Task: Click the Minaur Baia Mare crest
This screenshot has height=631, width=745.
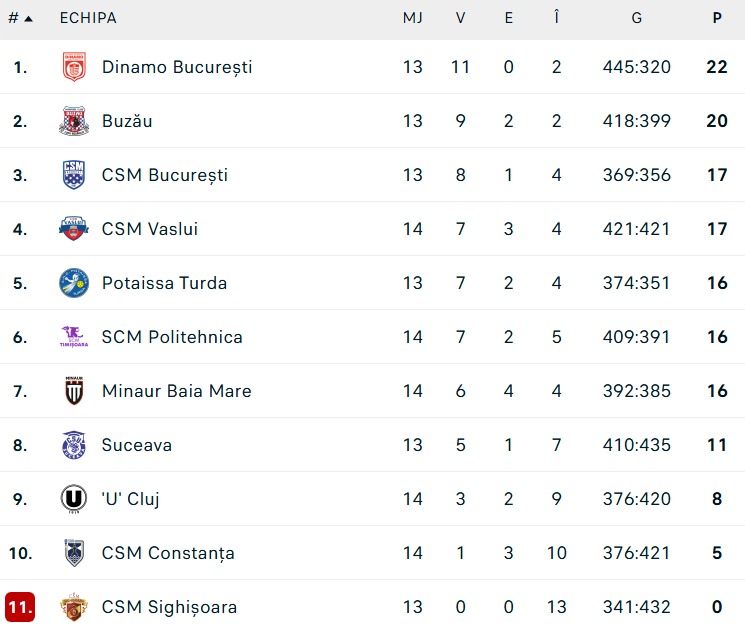Action: (x=74, y=391)
